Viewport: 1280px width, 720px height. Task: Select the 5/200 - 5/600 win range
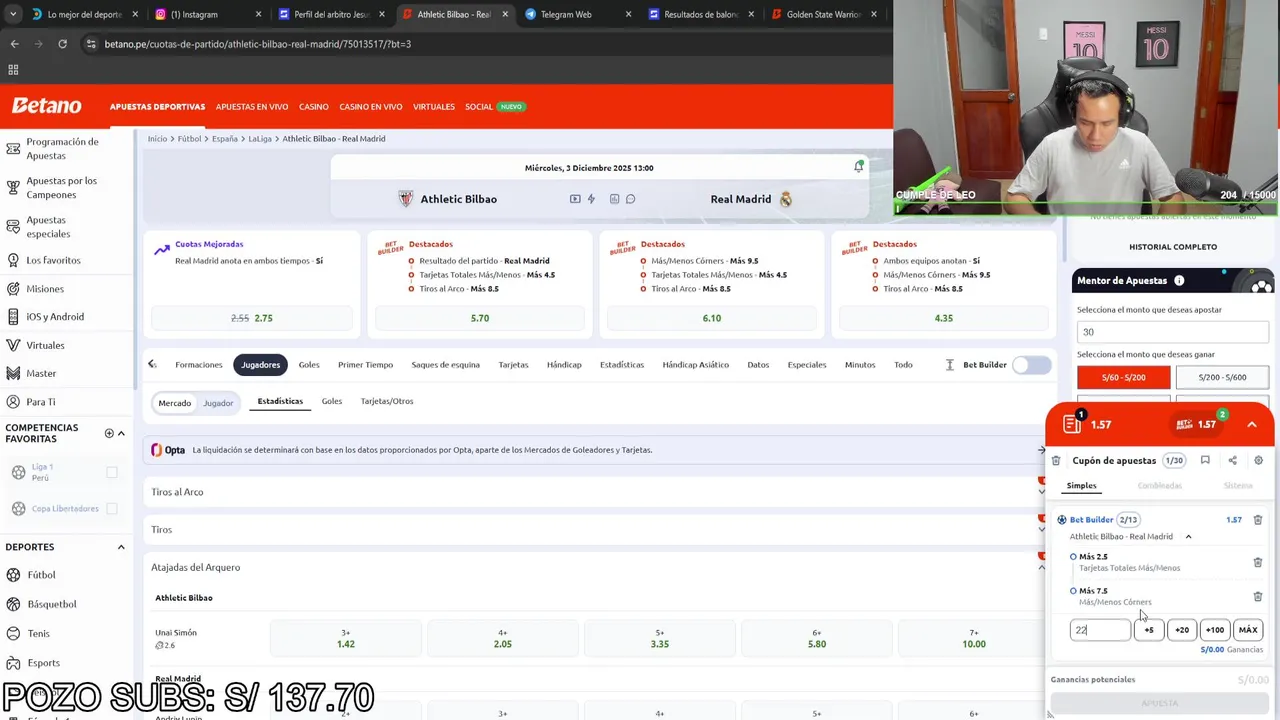coord(1222,377)
